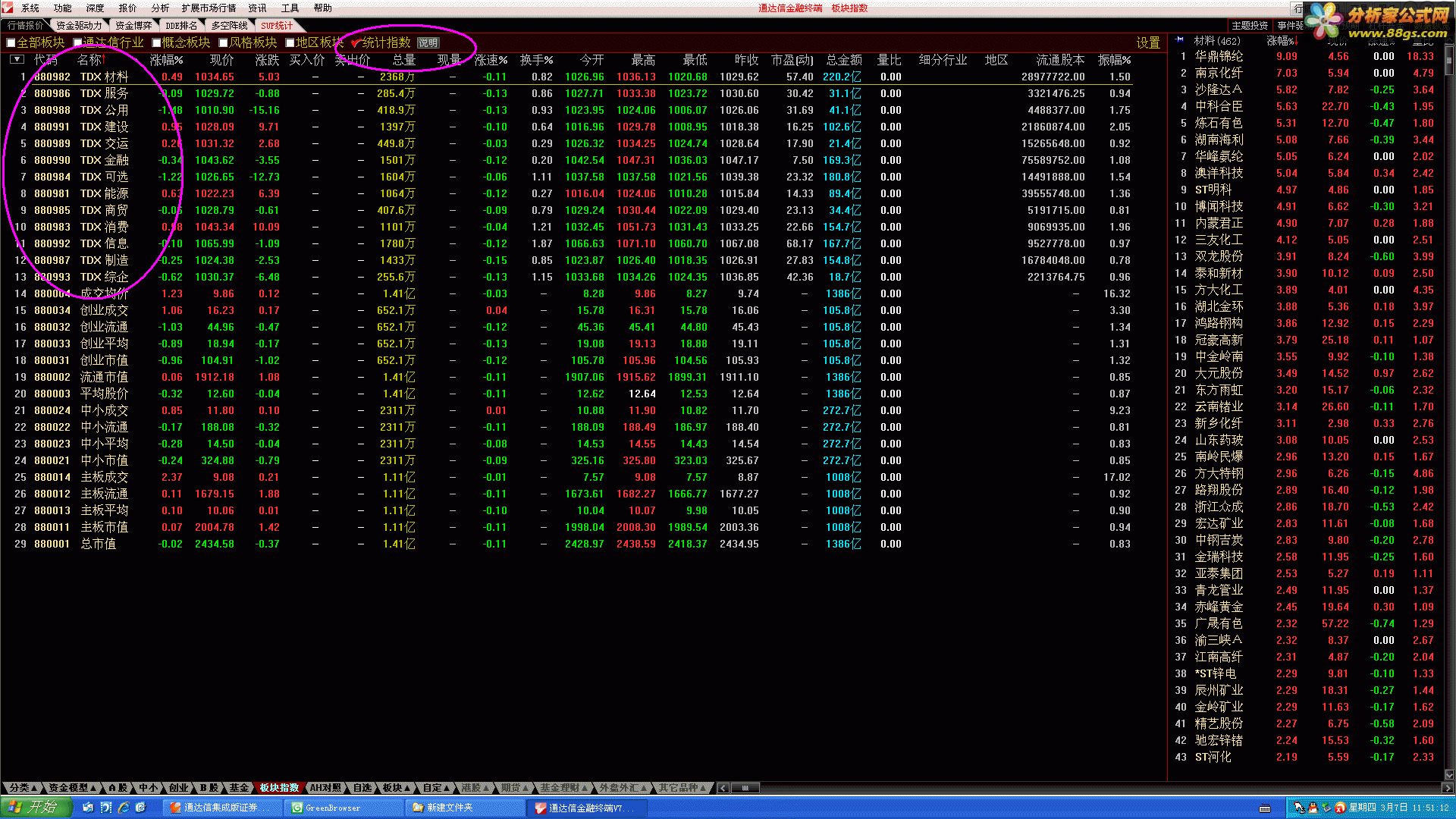Click the Show Desktop quick launch icon
The width and height of the screenshot is (1456, 819).
tap(89, 808)
